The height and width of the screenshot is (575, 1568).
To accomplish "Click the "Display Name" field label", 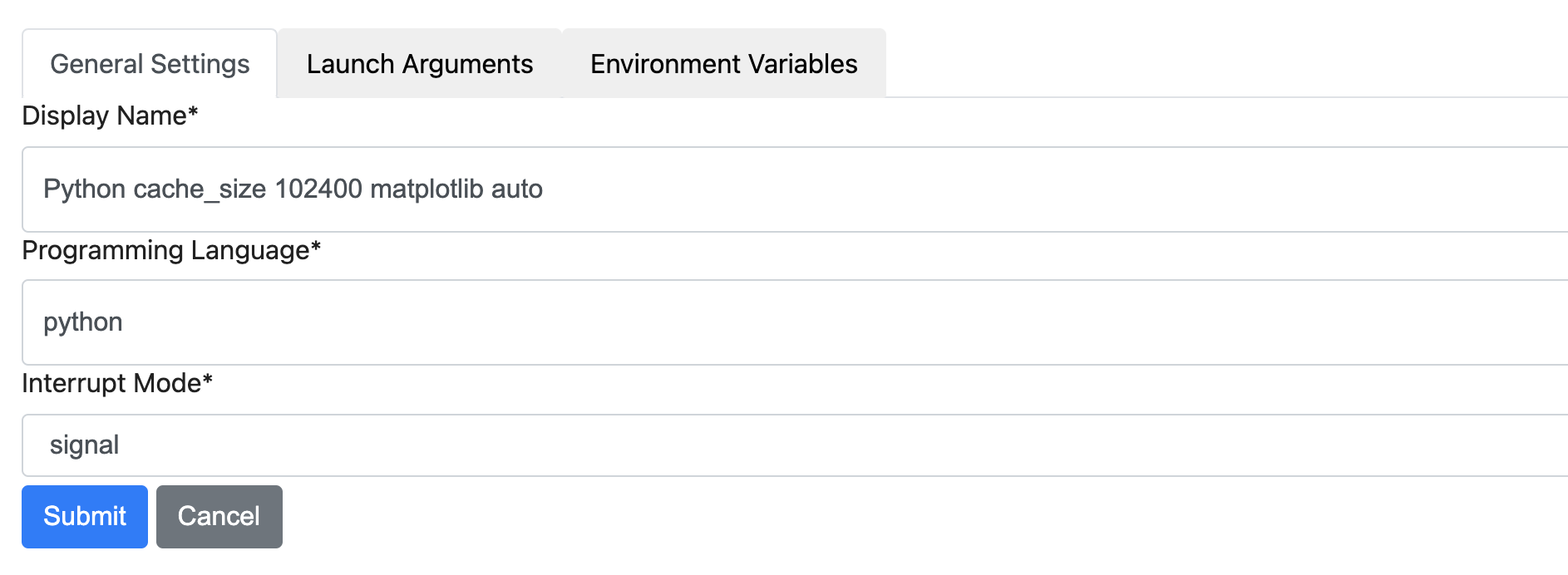I will click(104, 115).
